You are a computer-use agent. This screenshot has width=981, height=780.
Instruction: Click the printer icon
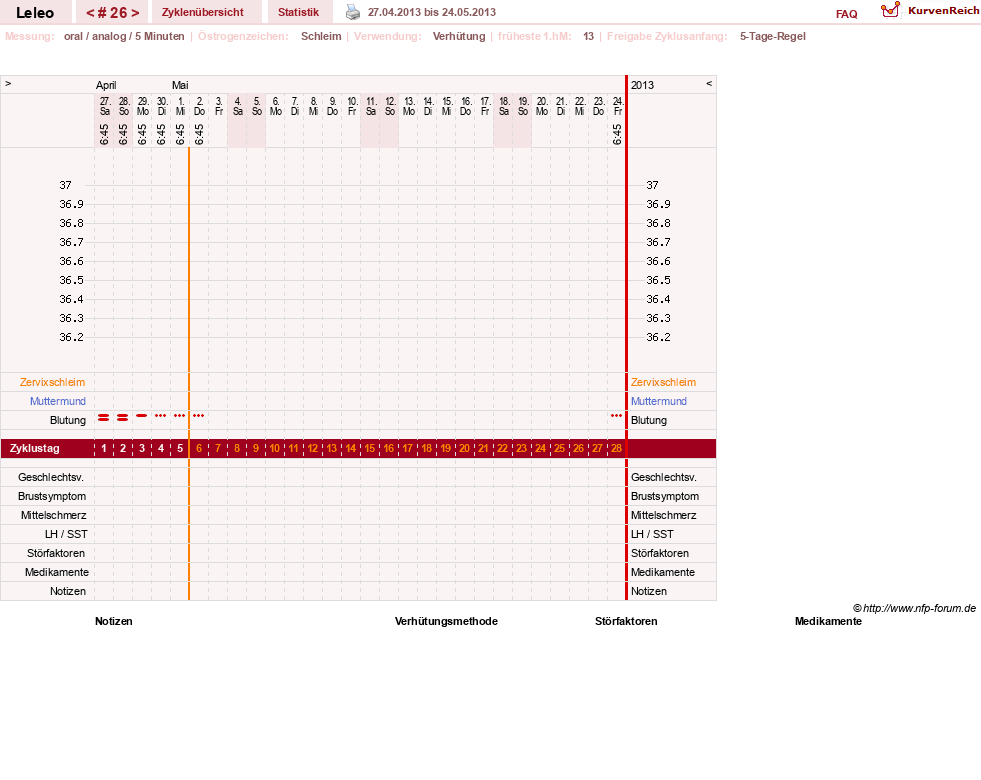(353, 12)
